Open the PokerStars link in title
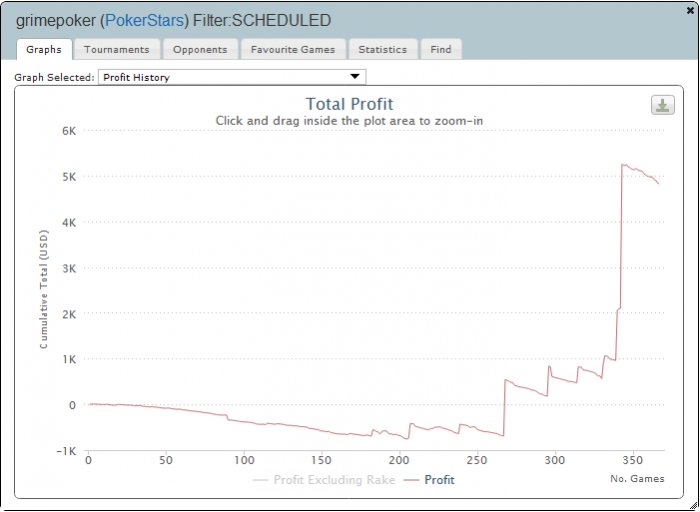The image size is (700, 512). 145,21
